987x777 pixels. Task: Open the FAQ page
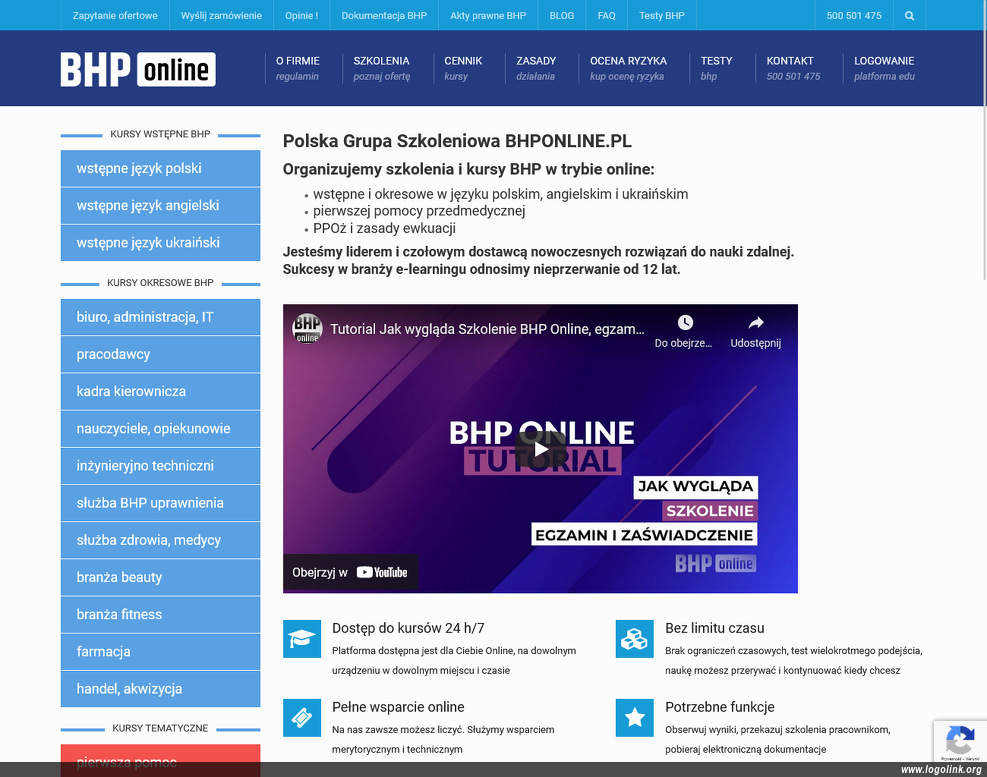point(606,16)
